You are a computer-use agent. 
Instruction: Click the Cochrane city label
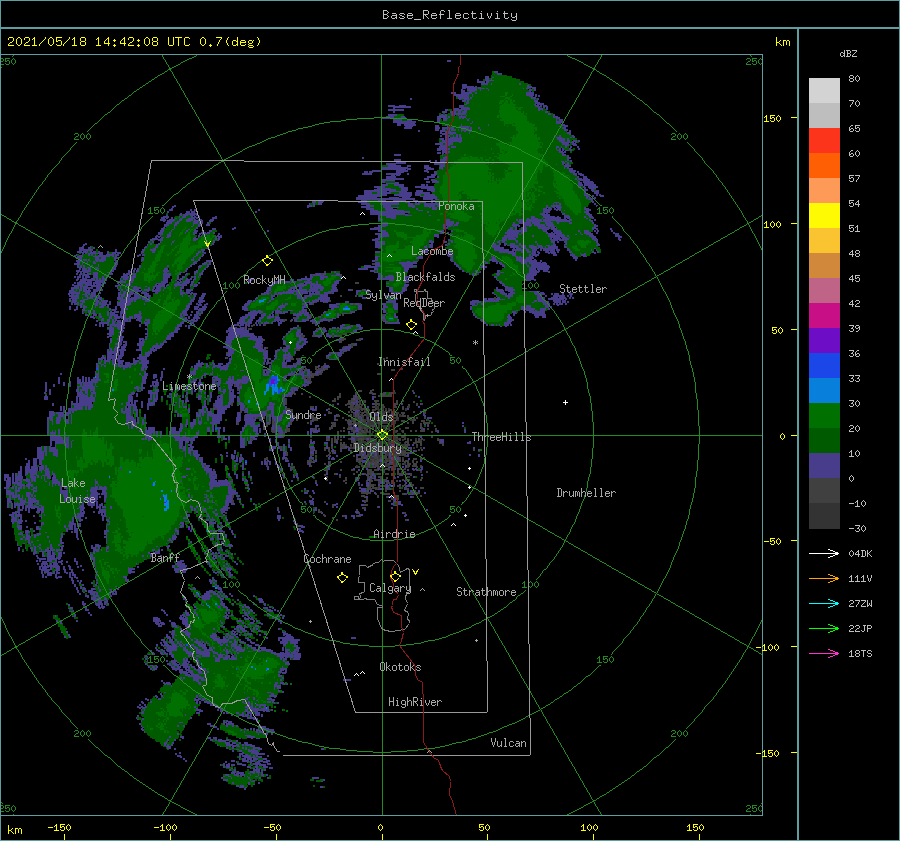point(327,559)
